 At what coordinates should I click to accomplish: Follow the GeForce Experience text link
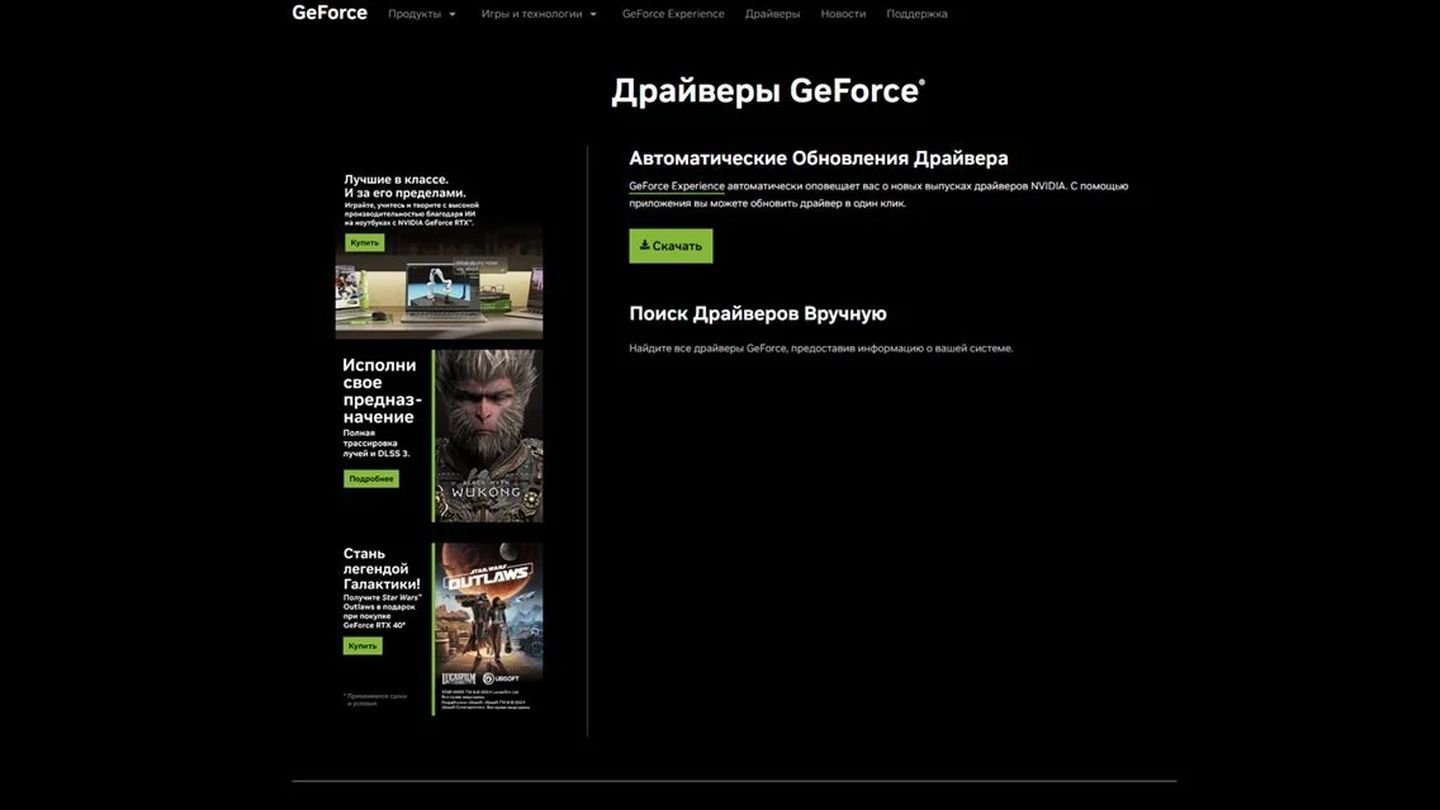click(x=677, y=186)
